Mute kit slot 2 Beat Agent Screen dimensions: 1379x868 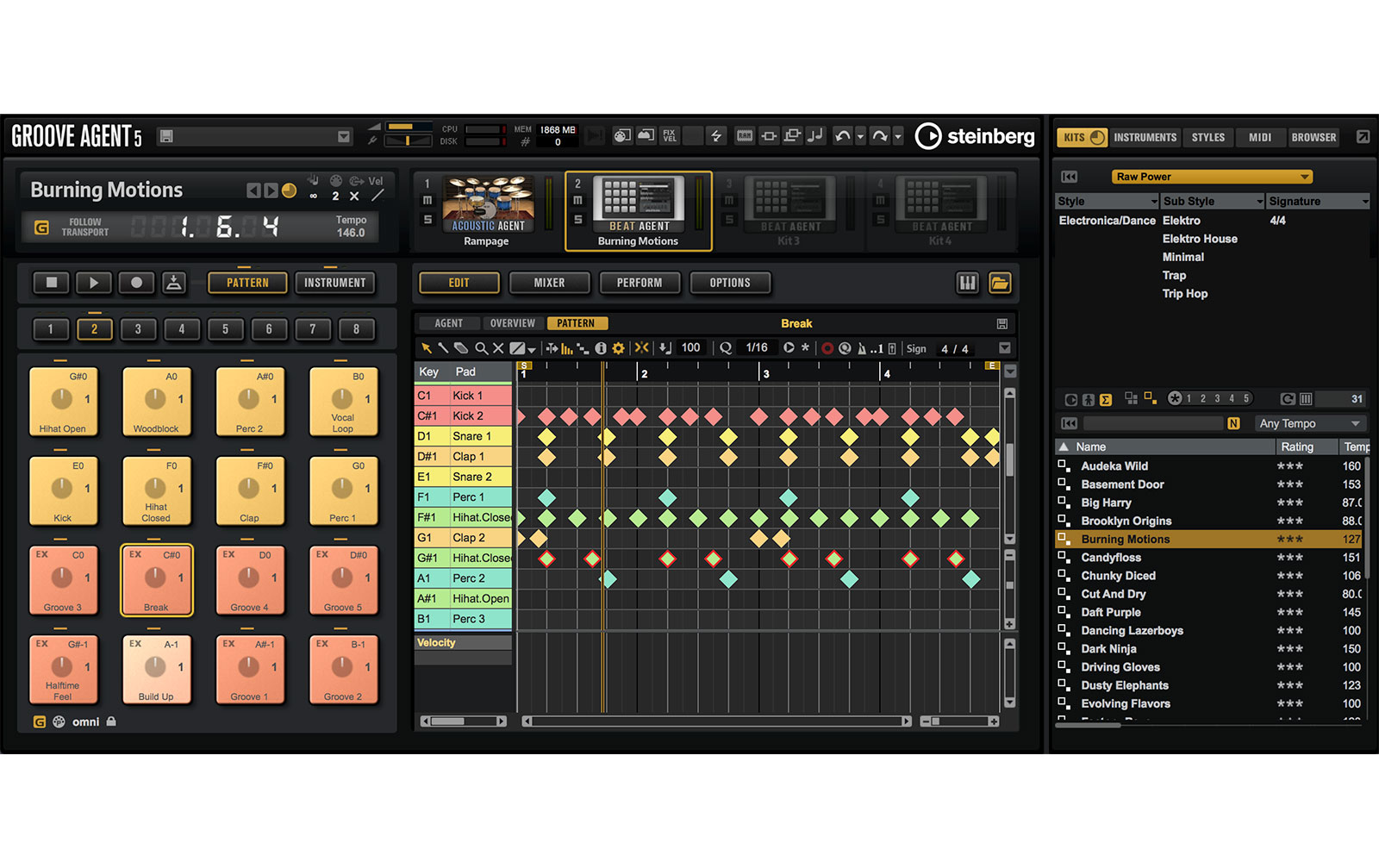578,201
